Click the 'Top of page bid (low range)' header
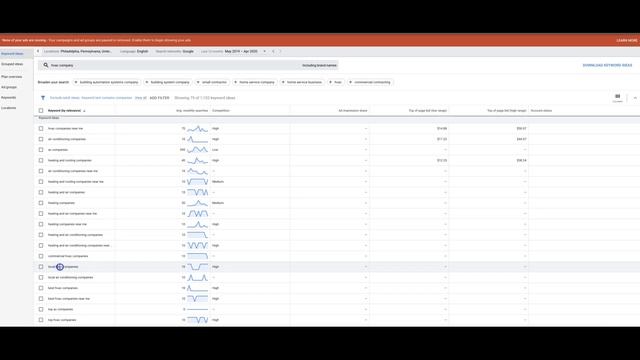Viewport: 640px width, 360px height. pos(427,111)
